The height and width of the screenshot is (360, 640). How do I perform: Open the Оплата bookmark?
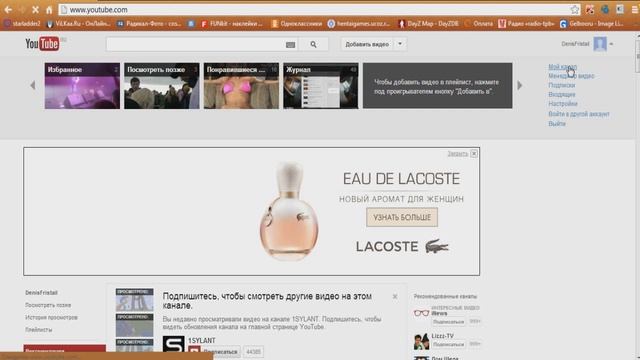[x=479, y=24]
